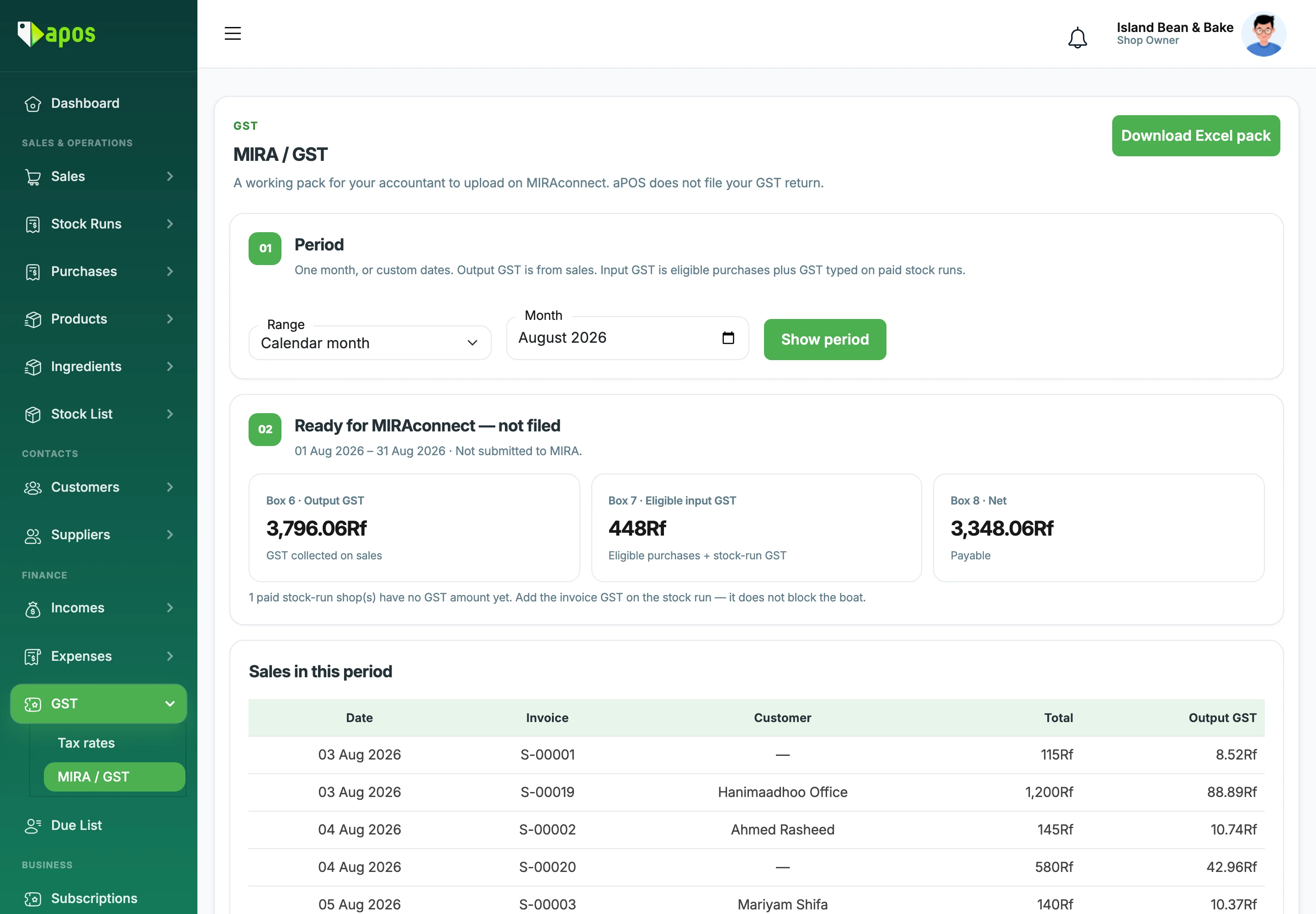Click the Month field showing August 2026
The height and width of the screenshot is (914, 1316).
click(628, 339)
